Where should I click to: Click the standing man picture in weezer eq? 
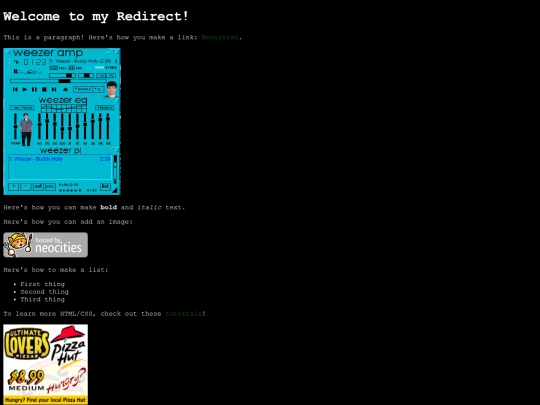tap(26, 129)
